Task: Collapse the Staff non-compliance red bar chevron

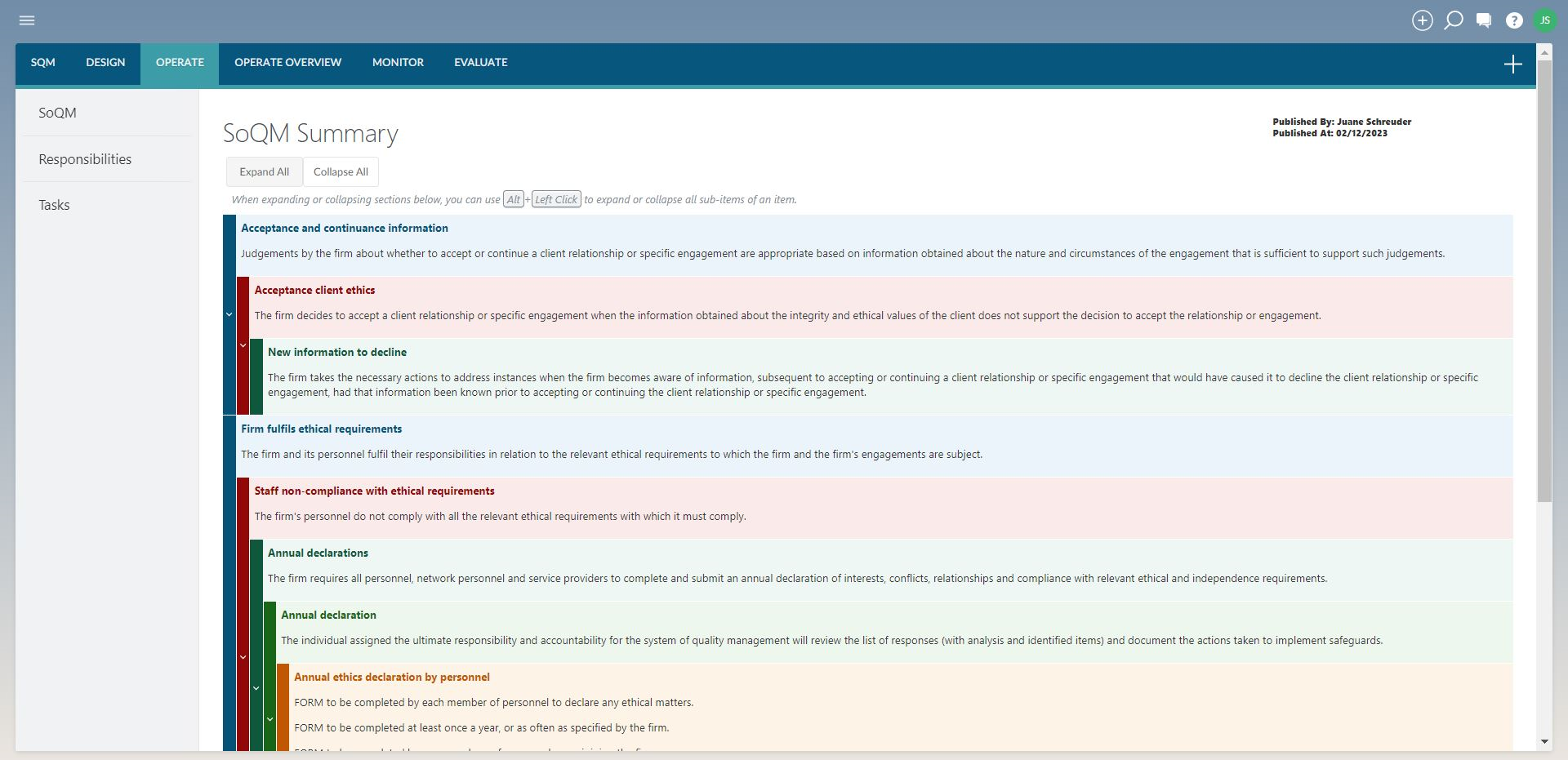Action: [243, 657]
